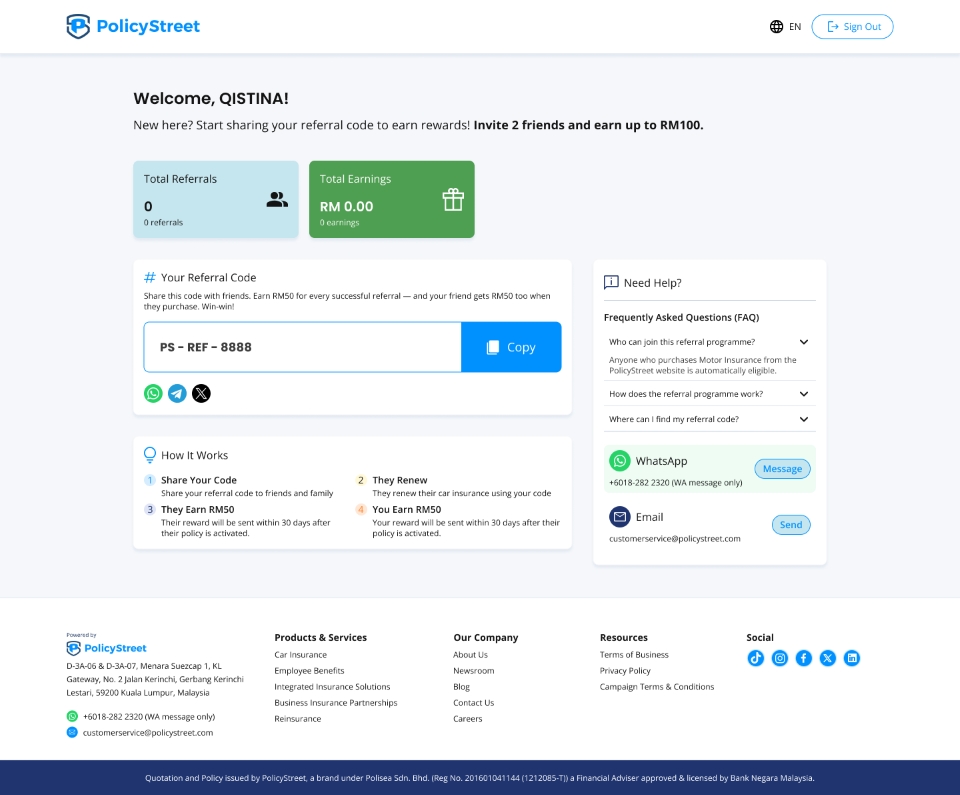Go to About Us page

(x=470, y=655)
